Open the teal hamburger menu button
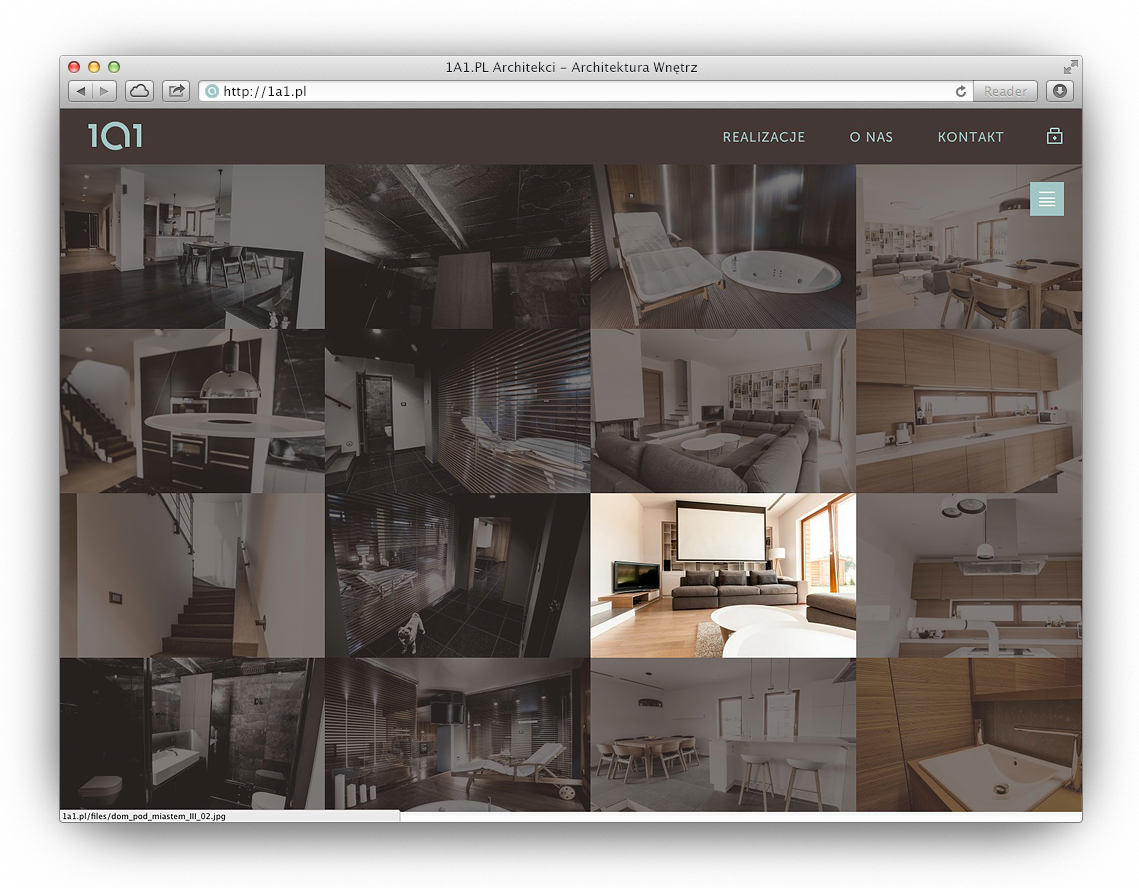Viewport: 1139px width, 888px height. click(x=1047, y=199)
